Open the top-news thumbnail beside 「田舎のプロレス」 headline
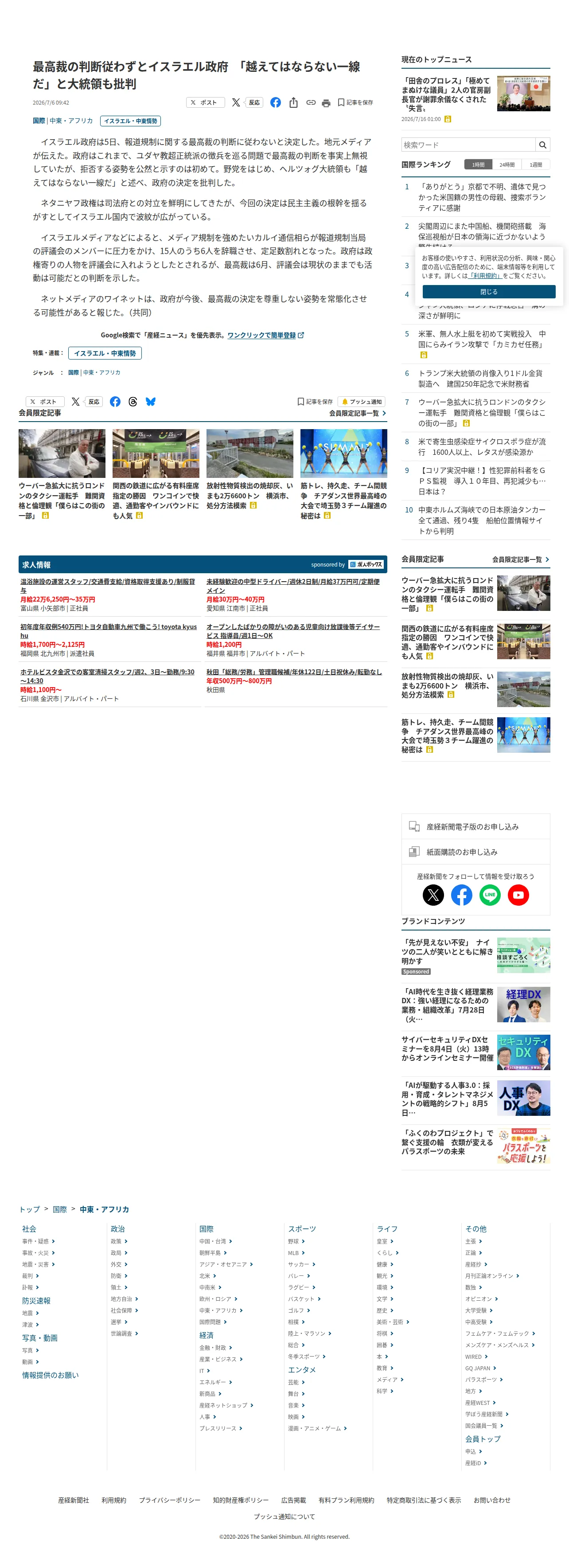Image resolution: width=569 pixels, height=1568 pixels. [523, 94]
